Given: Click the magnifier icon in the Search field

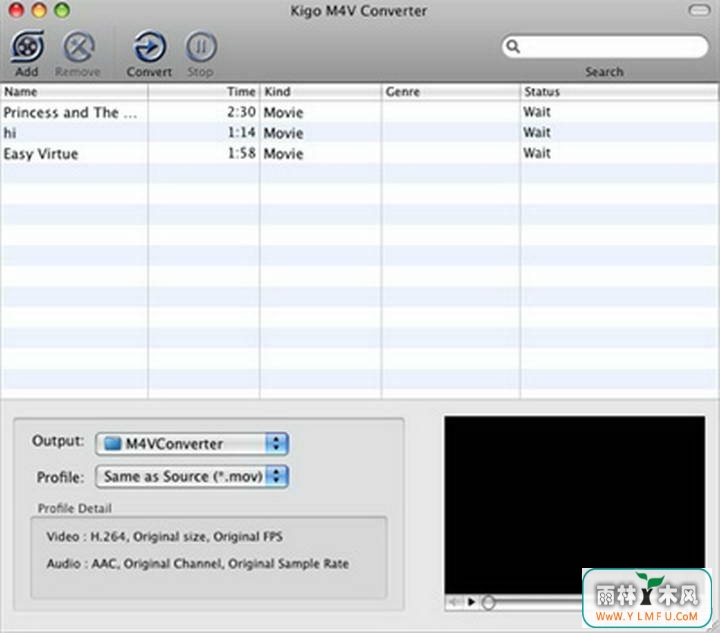Looking at the screenshot, I should (513, 46).
